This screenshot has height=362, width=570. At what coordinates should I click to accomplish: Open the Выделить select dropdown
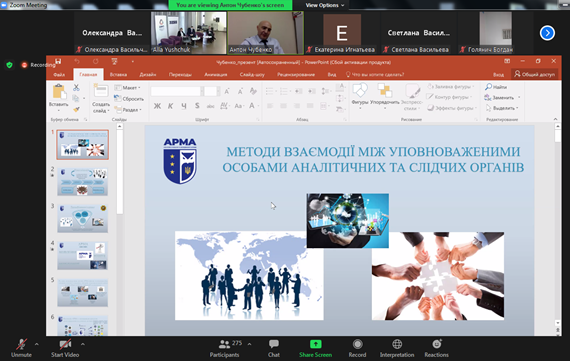pyautogui.click(x=502, y=108)
